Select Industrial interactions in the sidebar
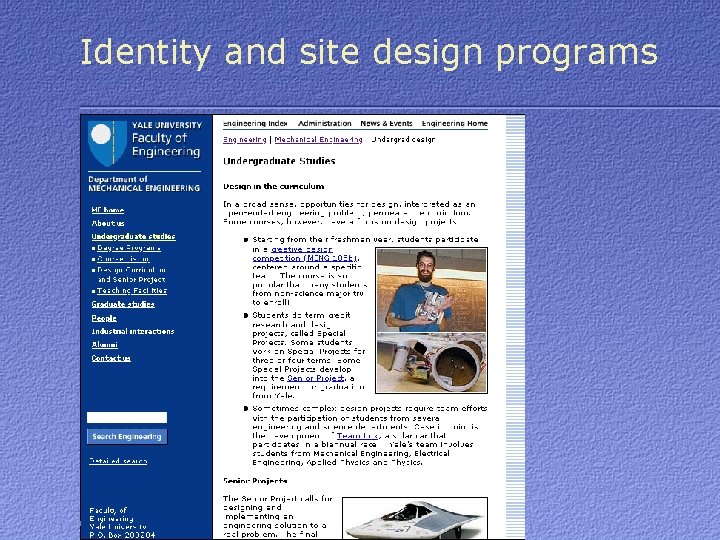The width and height of the screenshot is (720, 540). [x=133, y=331]
